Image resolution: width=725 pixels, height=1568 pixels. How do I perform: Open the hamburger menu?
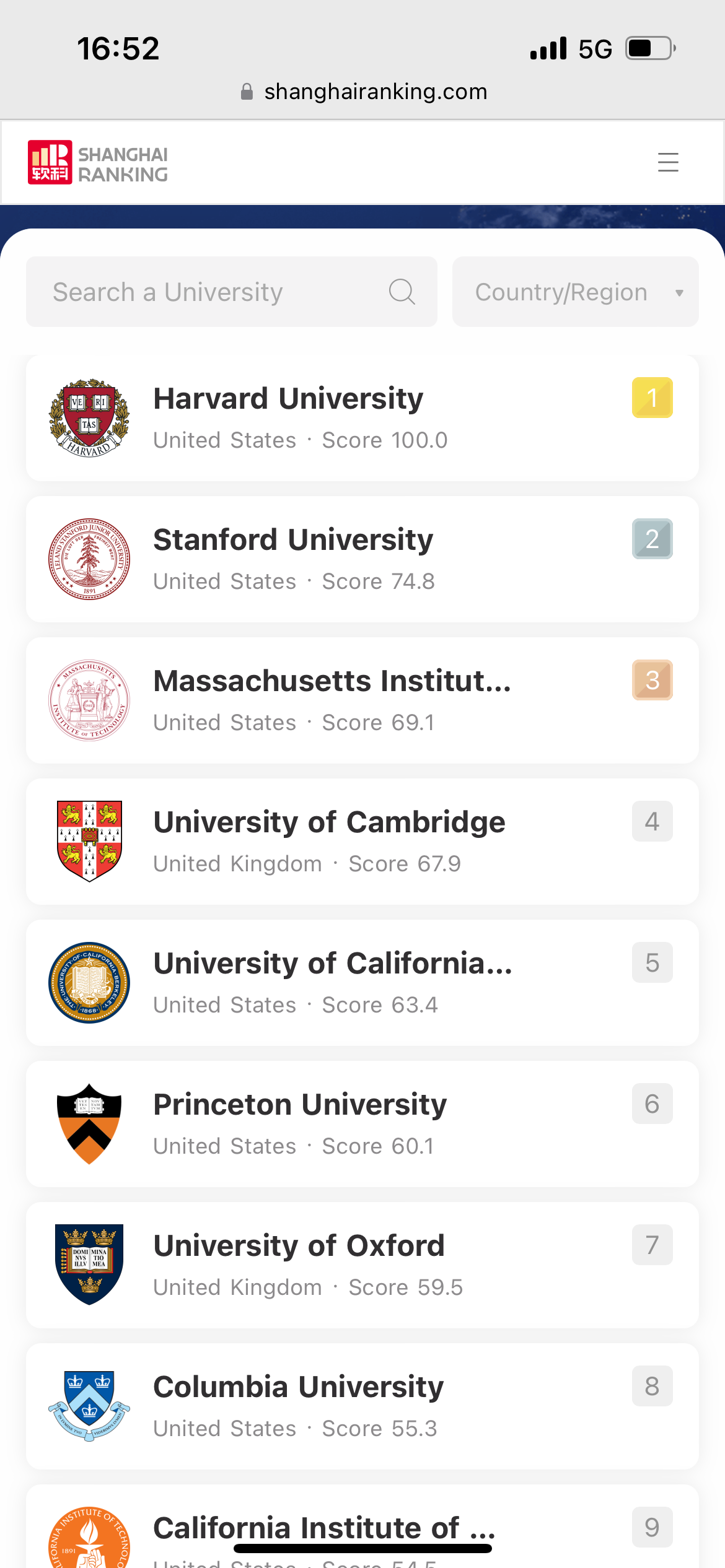tap(667, 162)
